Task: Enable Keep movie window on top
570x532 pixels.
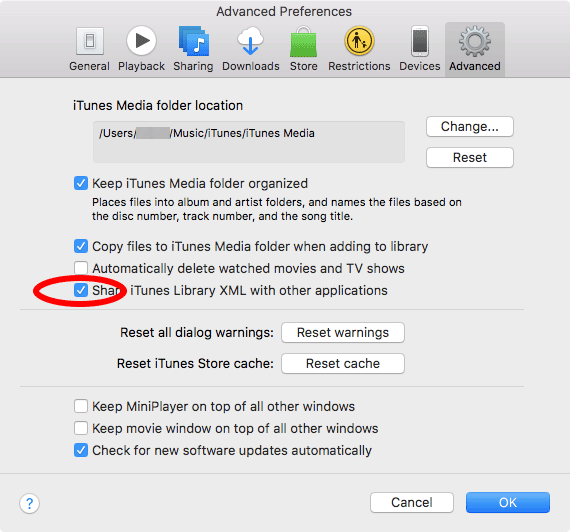Action: click(81, 428)
